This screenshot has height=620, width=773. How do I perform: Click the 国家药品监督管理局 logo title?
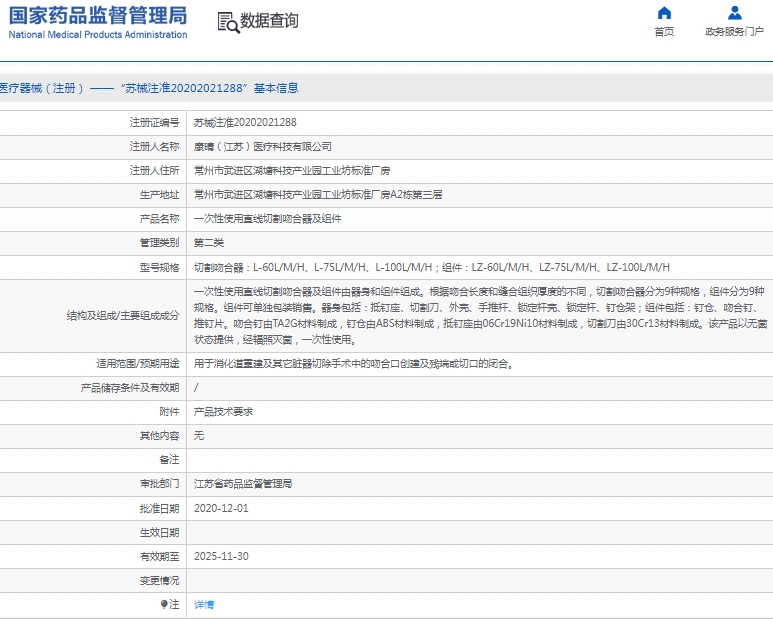pos(98,16)
